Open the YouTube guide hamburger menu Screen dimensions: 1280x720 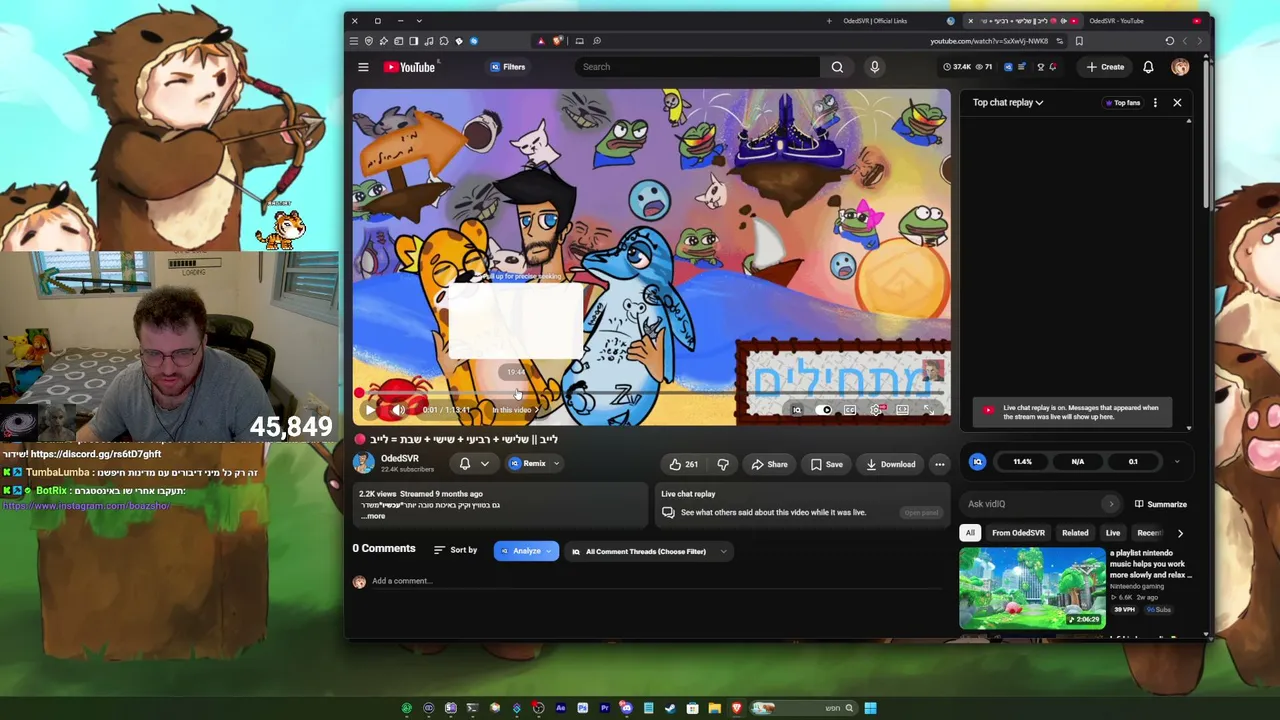pos(363,67)
